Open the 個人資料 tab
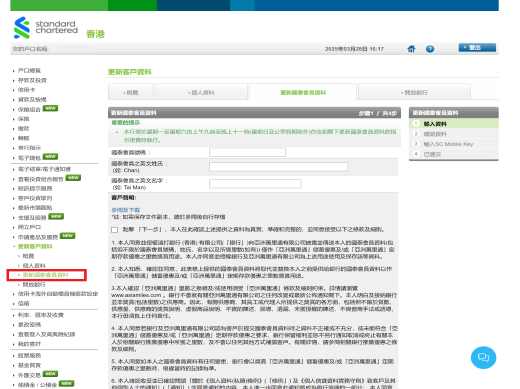This screenshot has width=520, height=389. tap(201, 92)
